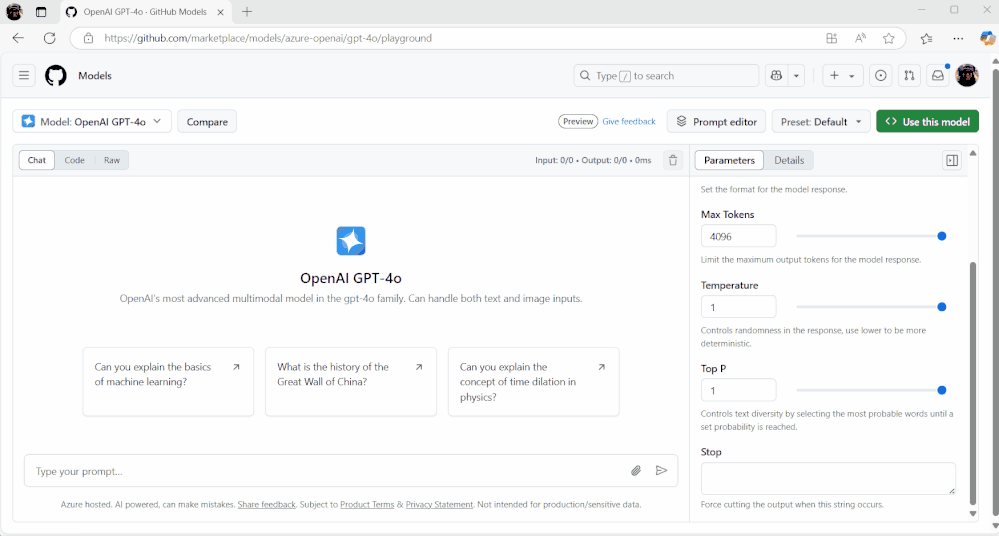Click the Compare button
Viewport: 999px width, 536px height.
point(207,122)
